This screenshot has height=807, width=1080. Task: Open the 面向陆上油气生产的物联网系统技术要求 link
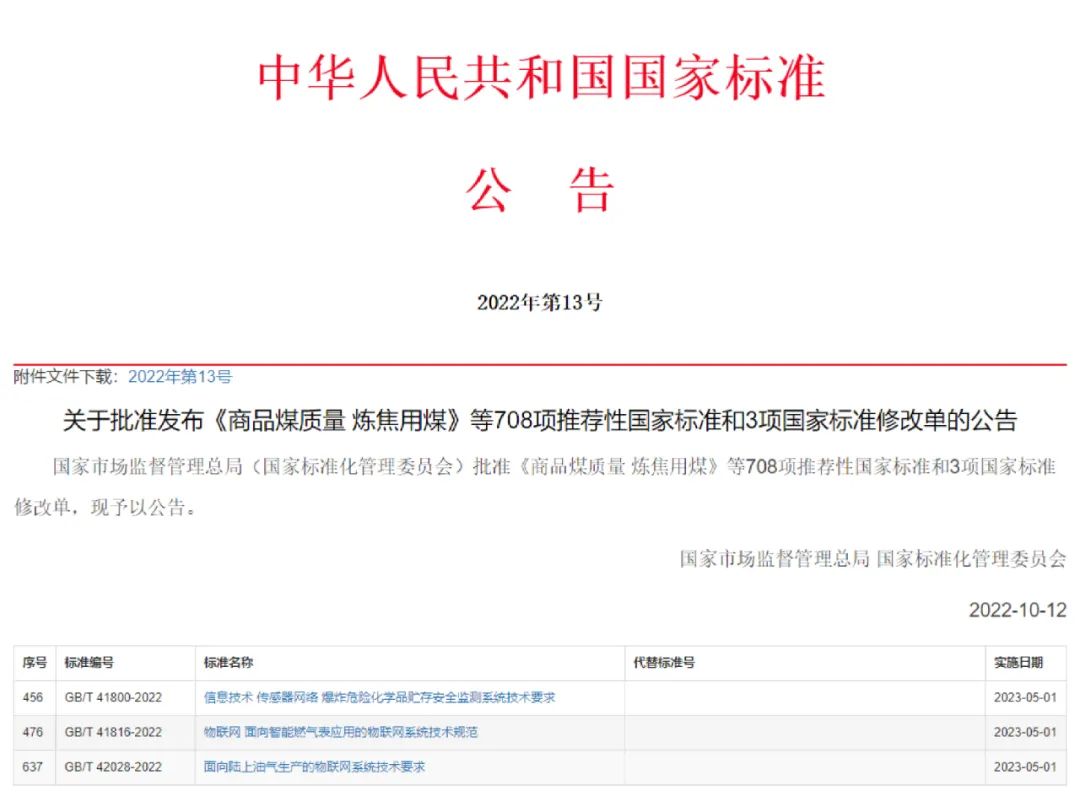314,766
